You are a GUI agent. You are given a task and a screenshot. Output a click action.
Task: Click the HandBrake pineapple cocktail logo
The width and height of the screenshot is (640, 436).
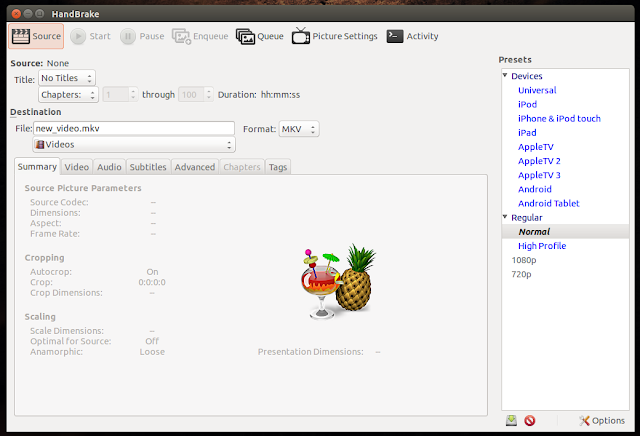[x=338, y=282]
